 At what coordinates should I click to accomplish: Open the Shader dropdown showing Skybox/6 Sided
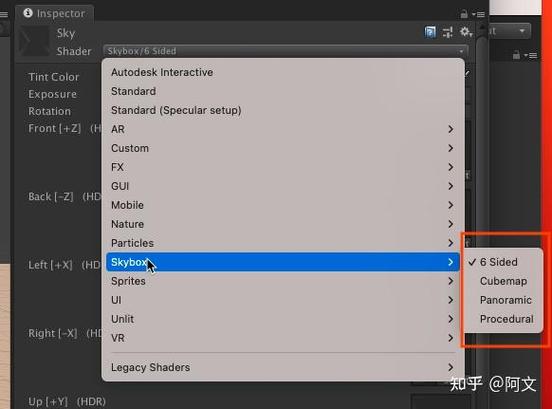click(x=285, y=51)
